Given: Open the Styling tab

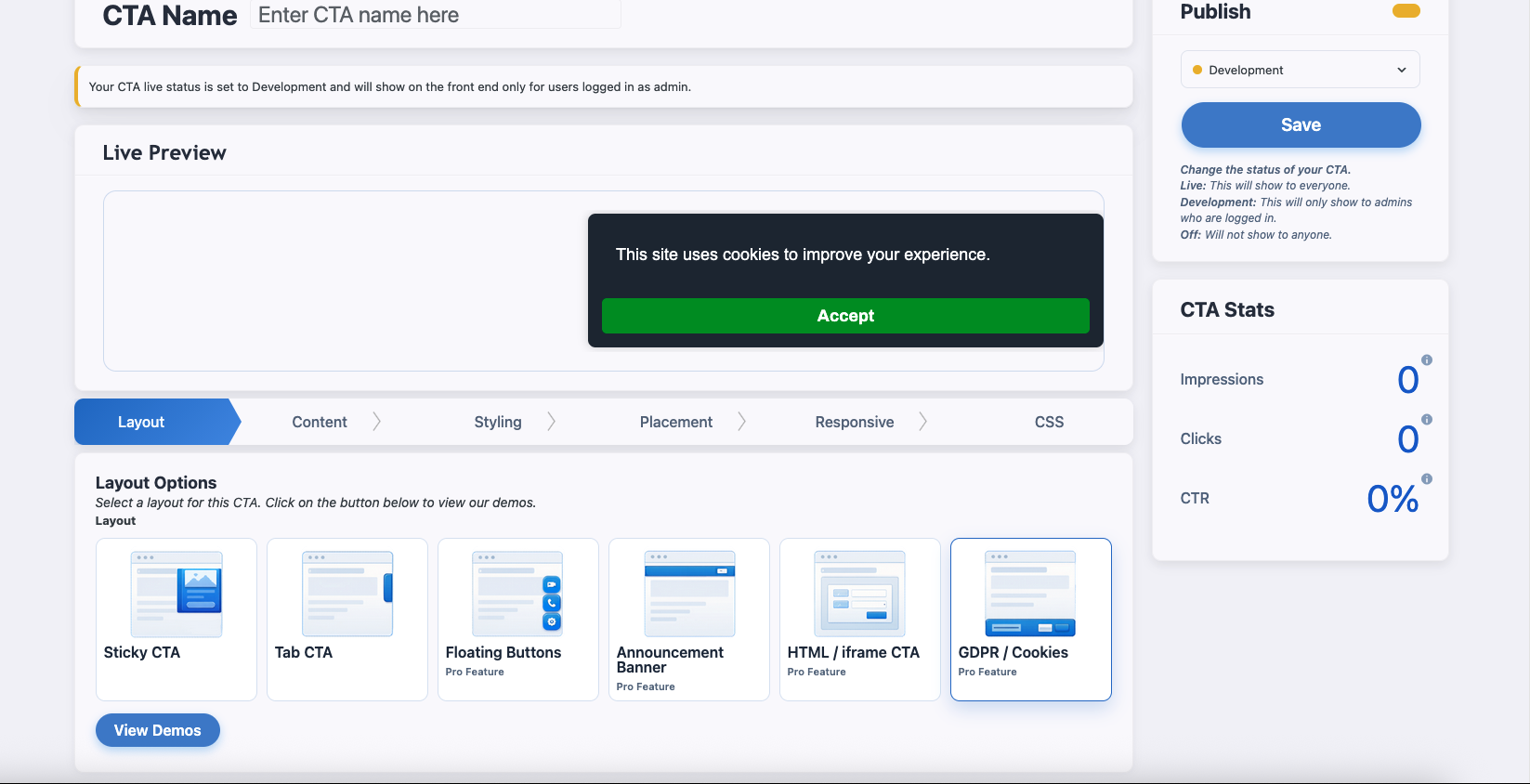Looking at the screenshot, I should click(x=498, y=422).
